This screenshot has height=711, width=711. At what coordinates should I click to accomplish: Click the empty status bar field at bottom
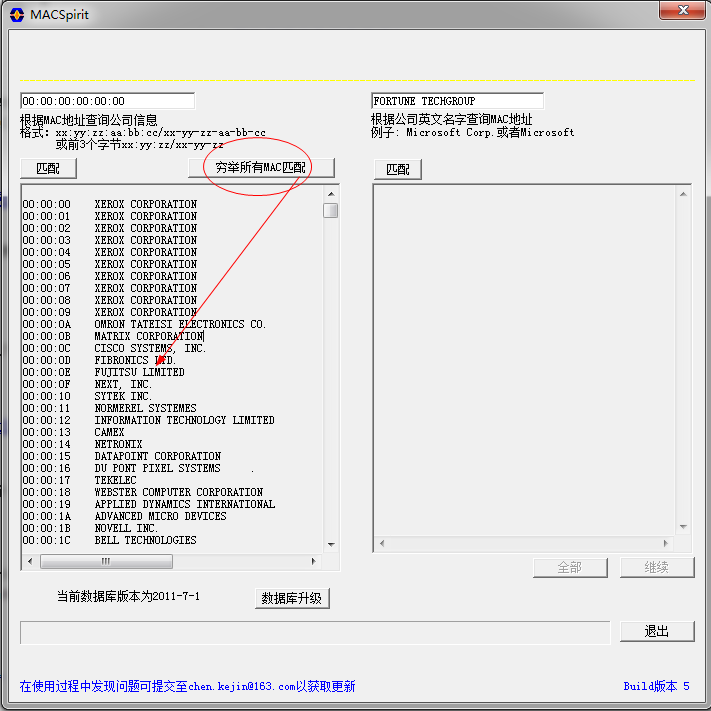coord(315,633)
